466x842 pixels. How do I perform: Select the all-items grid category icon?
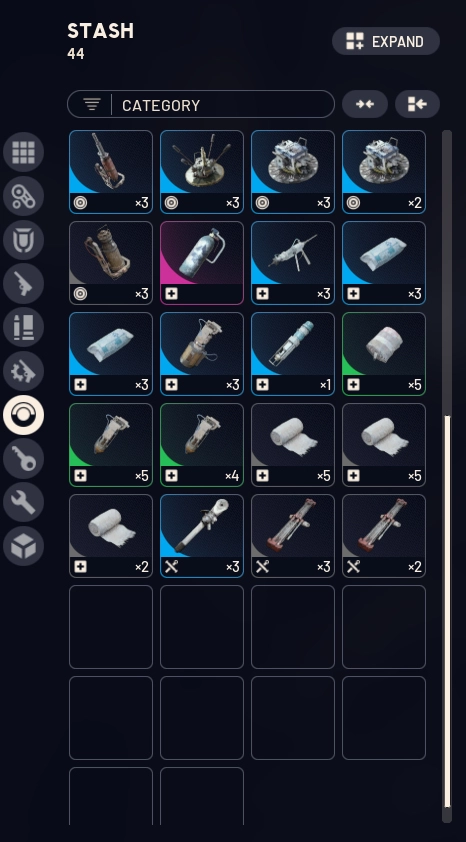[23, 152]
